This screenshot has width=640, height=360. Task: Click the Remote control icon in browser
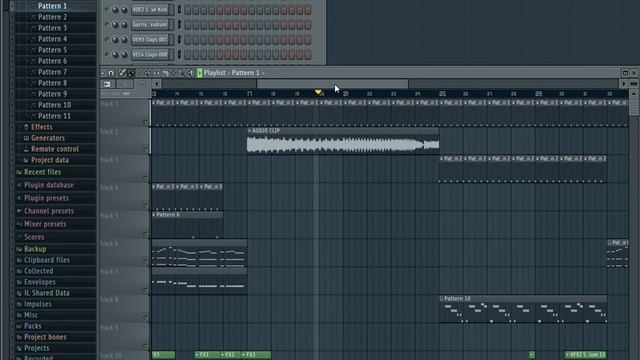point(26,149)
